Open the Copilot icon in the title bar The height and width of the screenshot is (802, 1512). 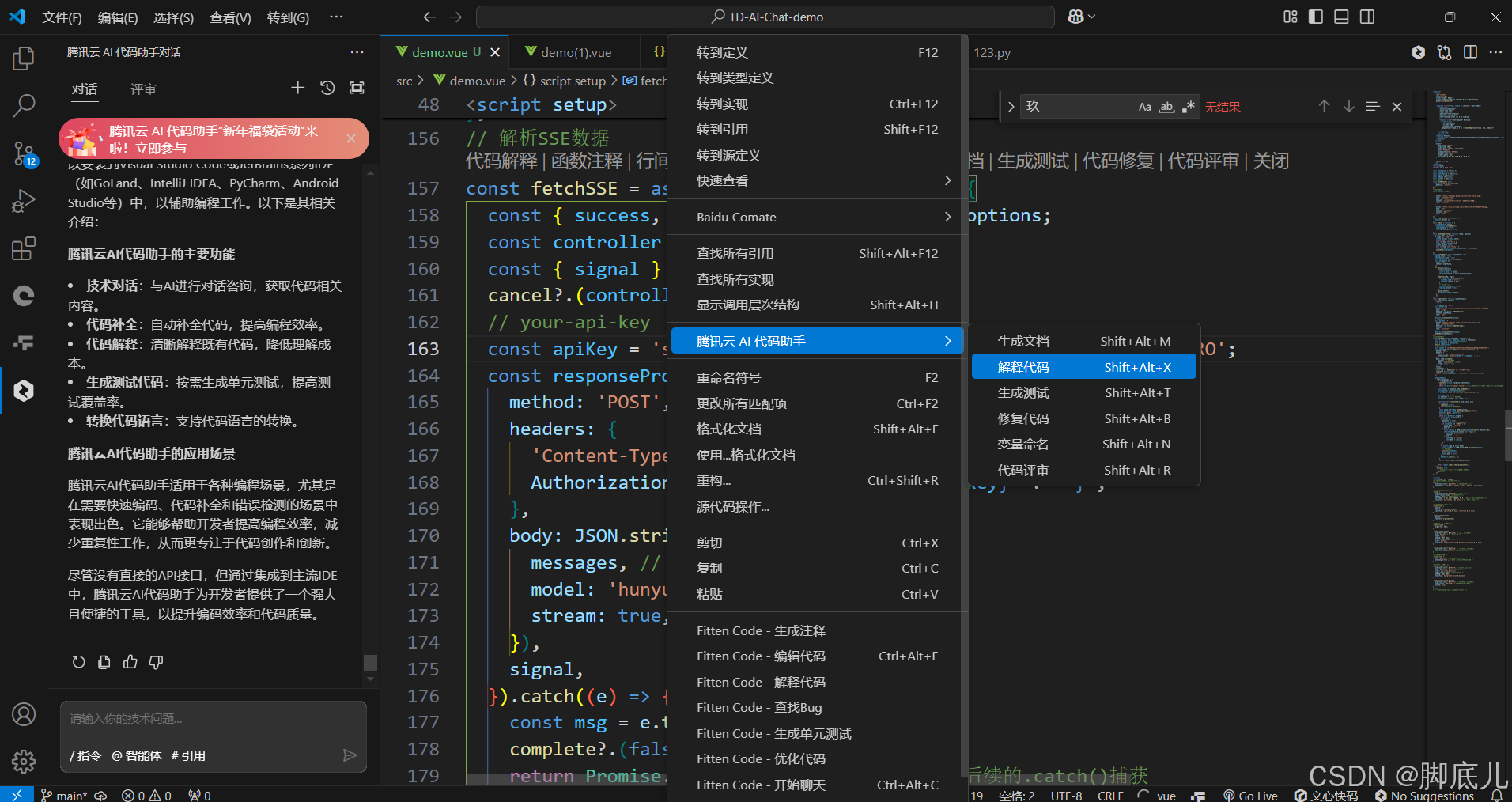pyautogui.click(x=1075, y=17)
